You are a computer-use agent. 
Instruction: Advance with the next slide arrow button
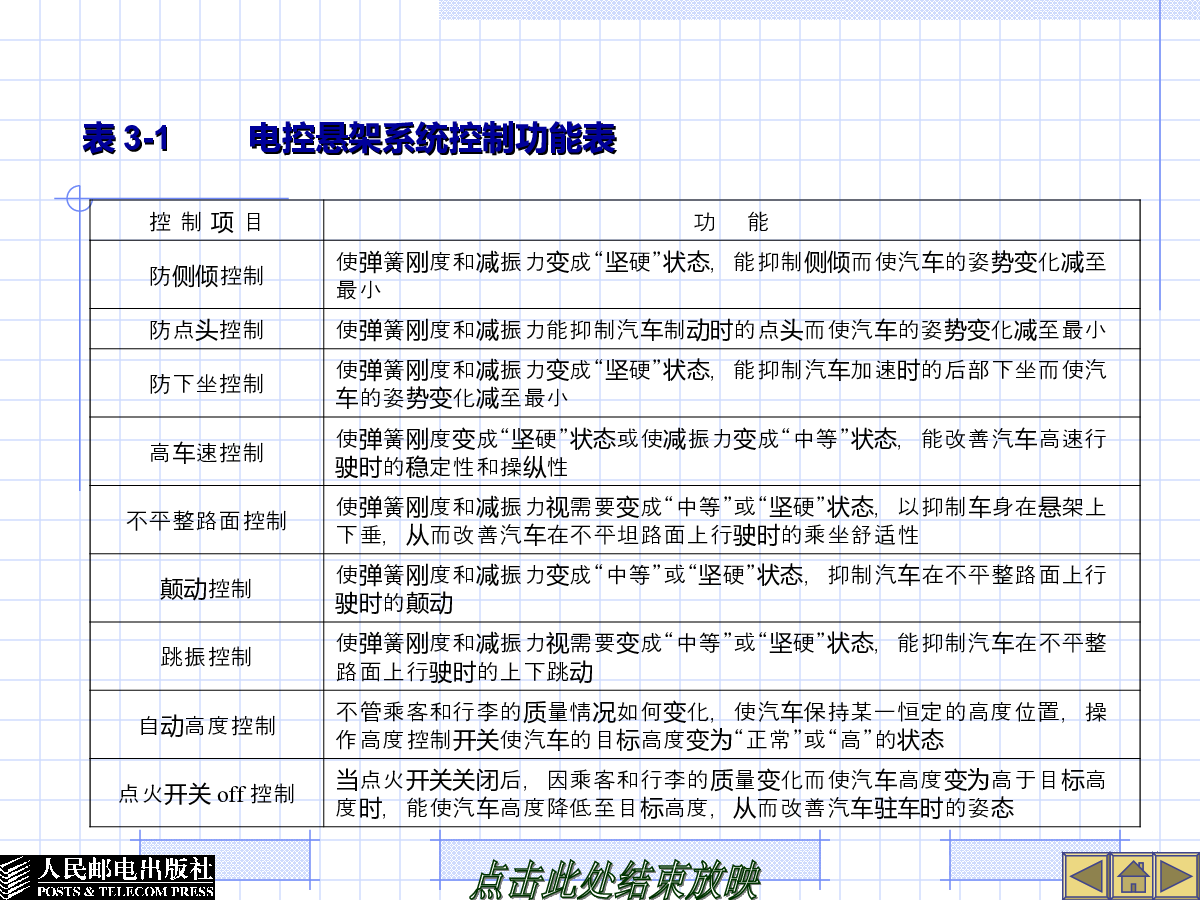1177,876
